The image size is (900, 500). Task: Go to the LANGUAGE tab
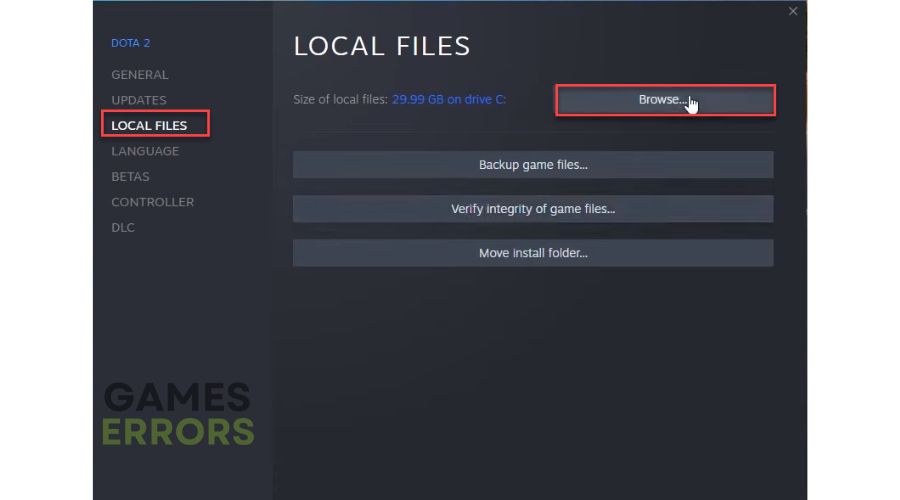(145, 151)
